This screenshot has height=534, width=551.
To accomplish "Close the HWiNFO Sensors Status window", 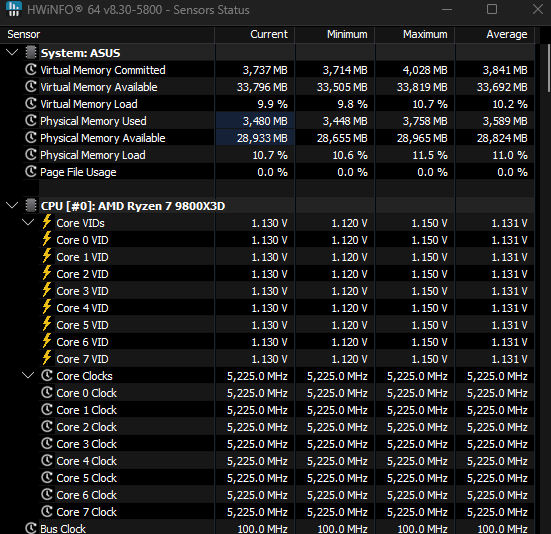I will click(538, 9).
